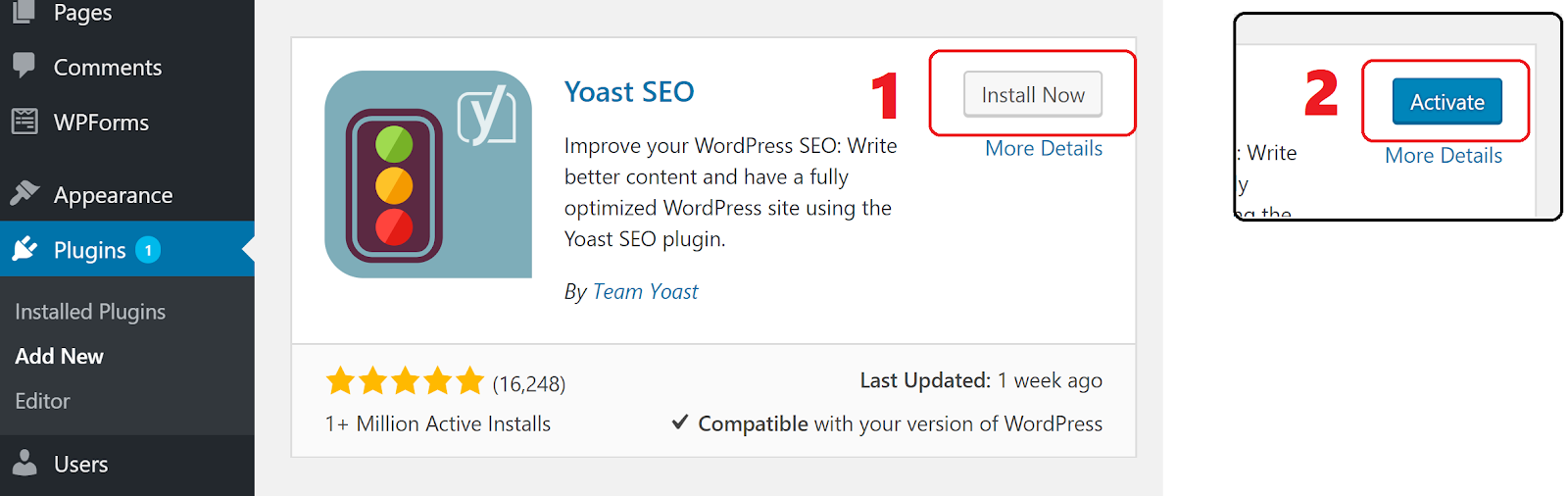Open the Yoast SEO title link

click(x=629, y=92)
